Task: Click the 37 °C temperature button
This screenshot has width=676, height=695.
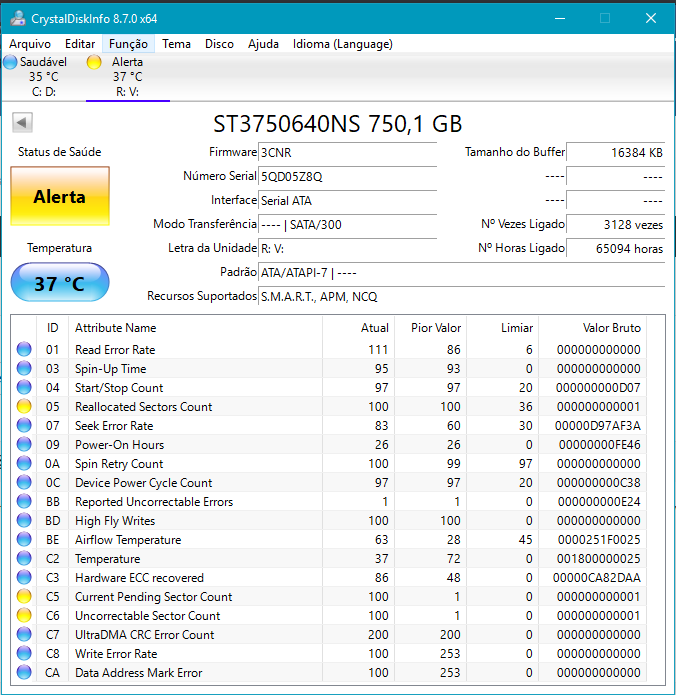Action: point(60,282)
